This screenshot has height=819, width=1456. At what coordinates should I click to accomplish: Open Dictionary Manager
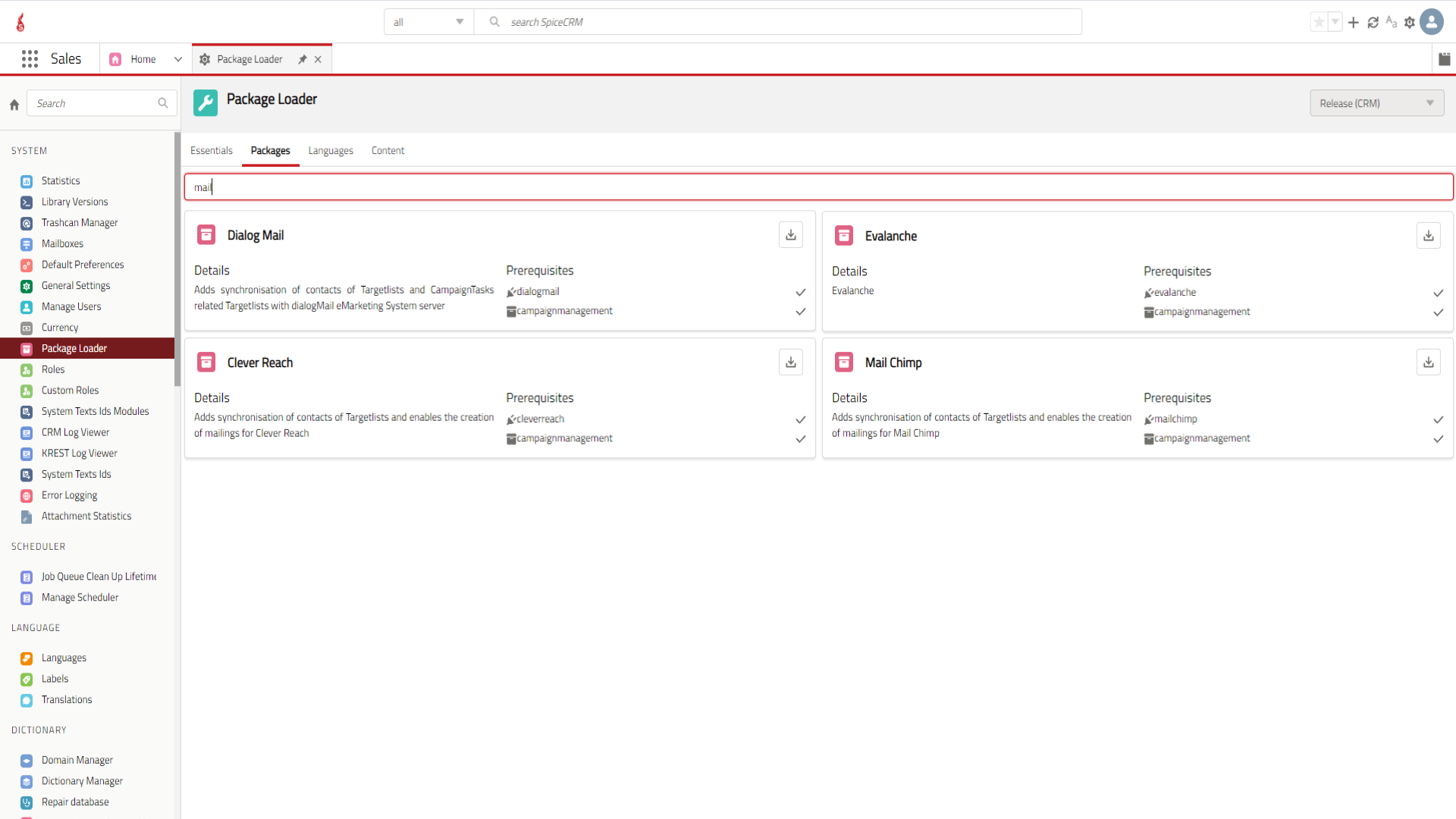[82, 781]
